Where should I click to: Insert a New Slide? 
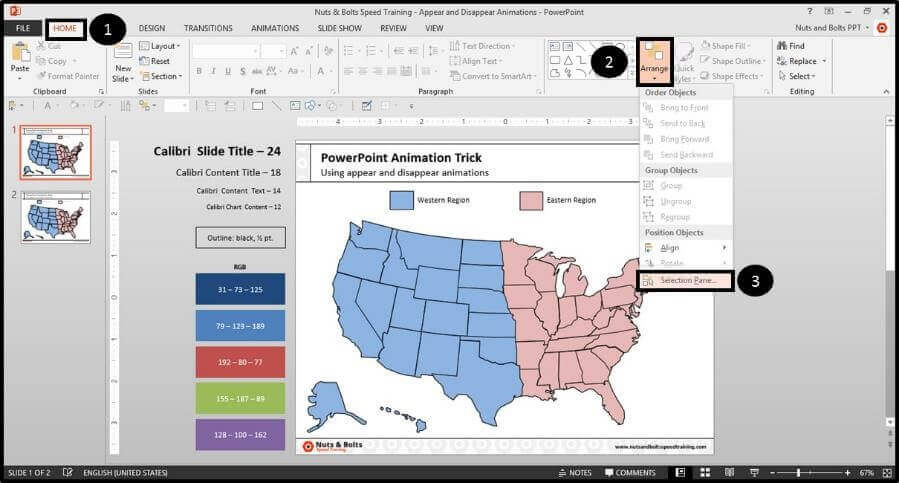coord(123,62)
